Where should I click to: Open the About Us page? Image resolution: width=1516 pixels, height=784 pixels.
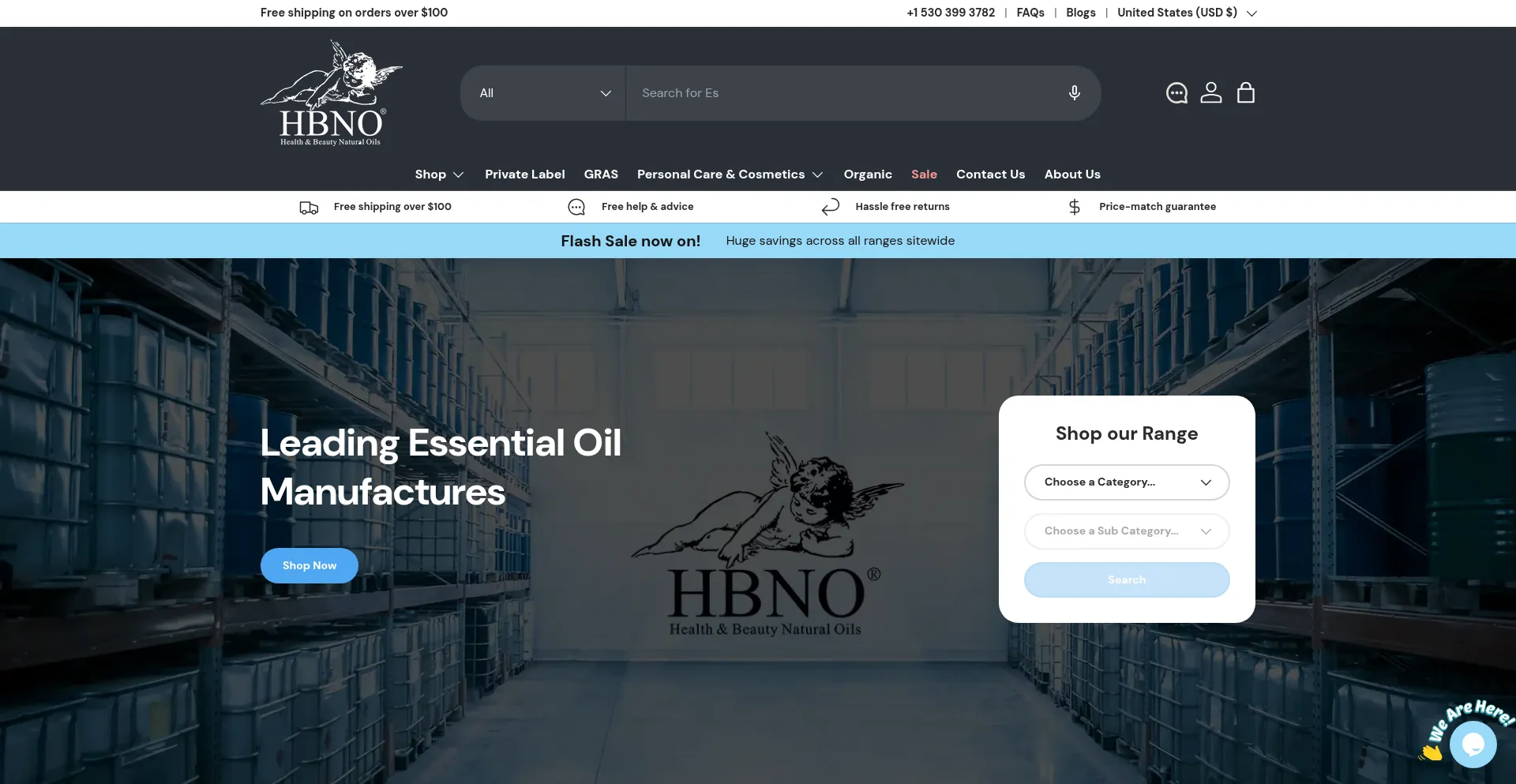(x=1072, y=174)
